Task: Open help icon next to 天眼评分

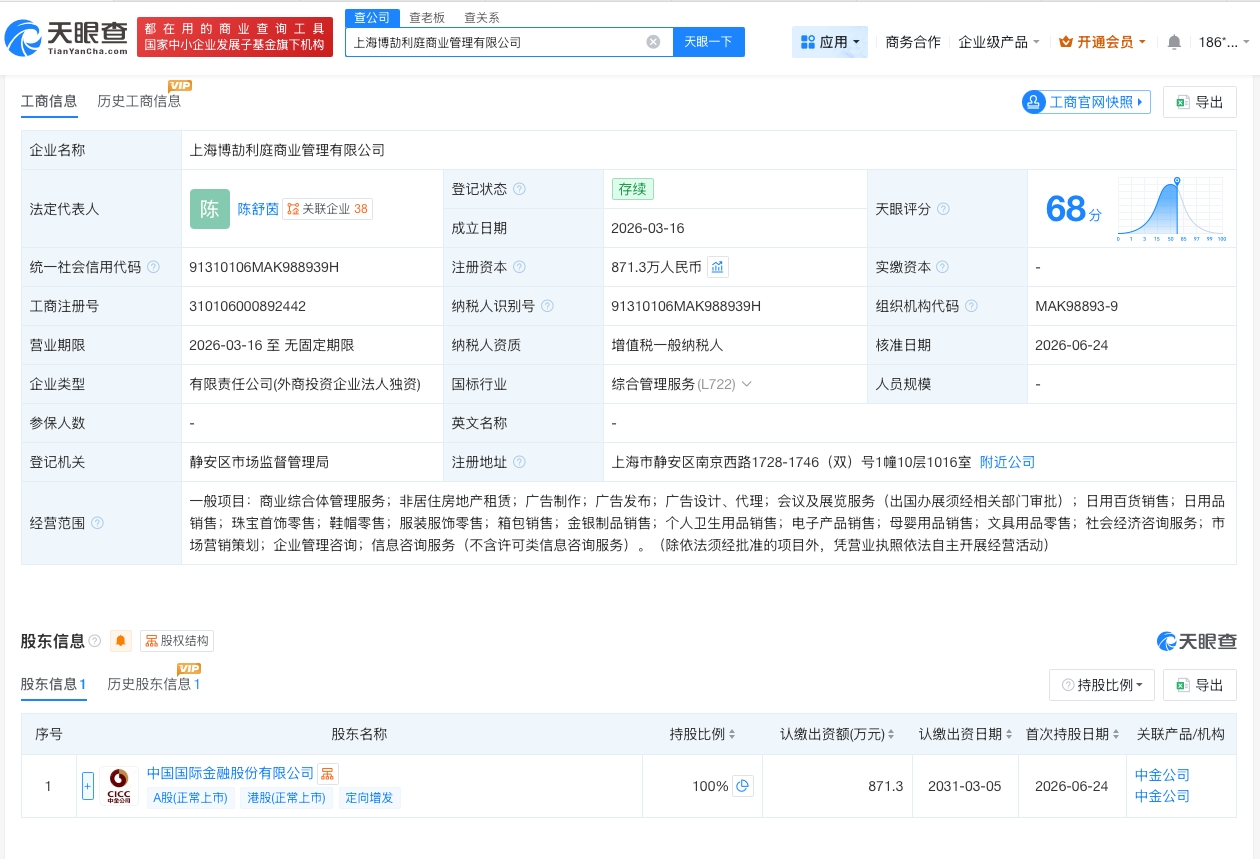Action: click(943, 209)
